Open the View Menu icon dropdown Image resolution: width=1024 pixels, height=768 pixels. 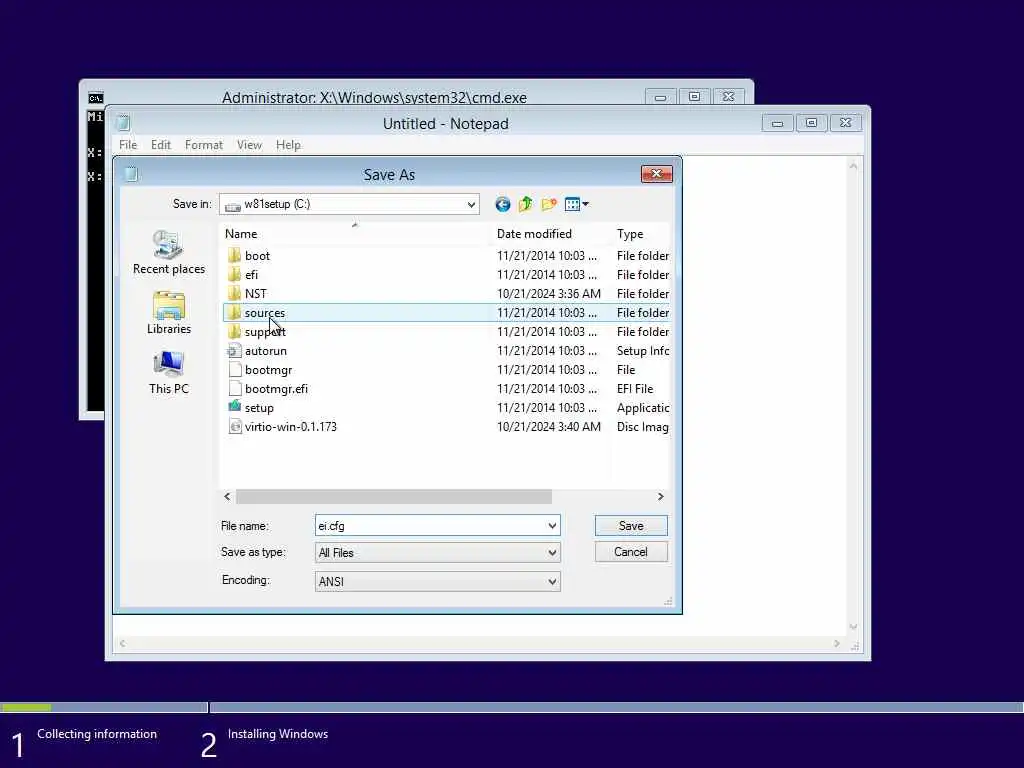tap(577, 204)
